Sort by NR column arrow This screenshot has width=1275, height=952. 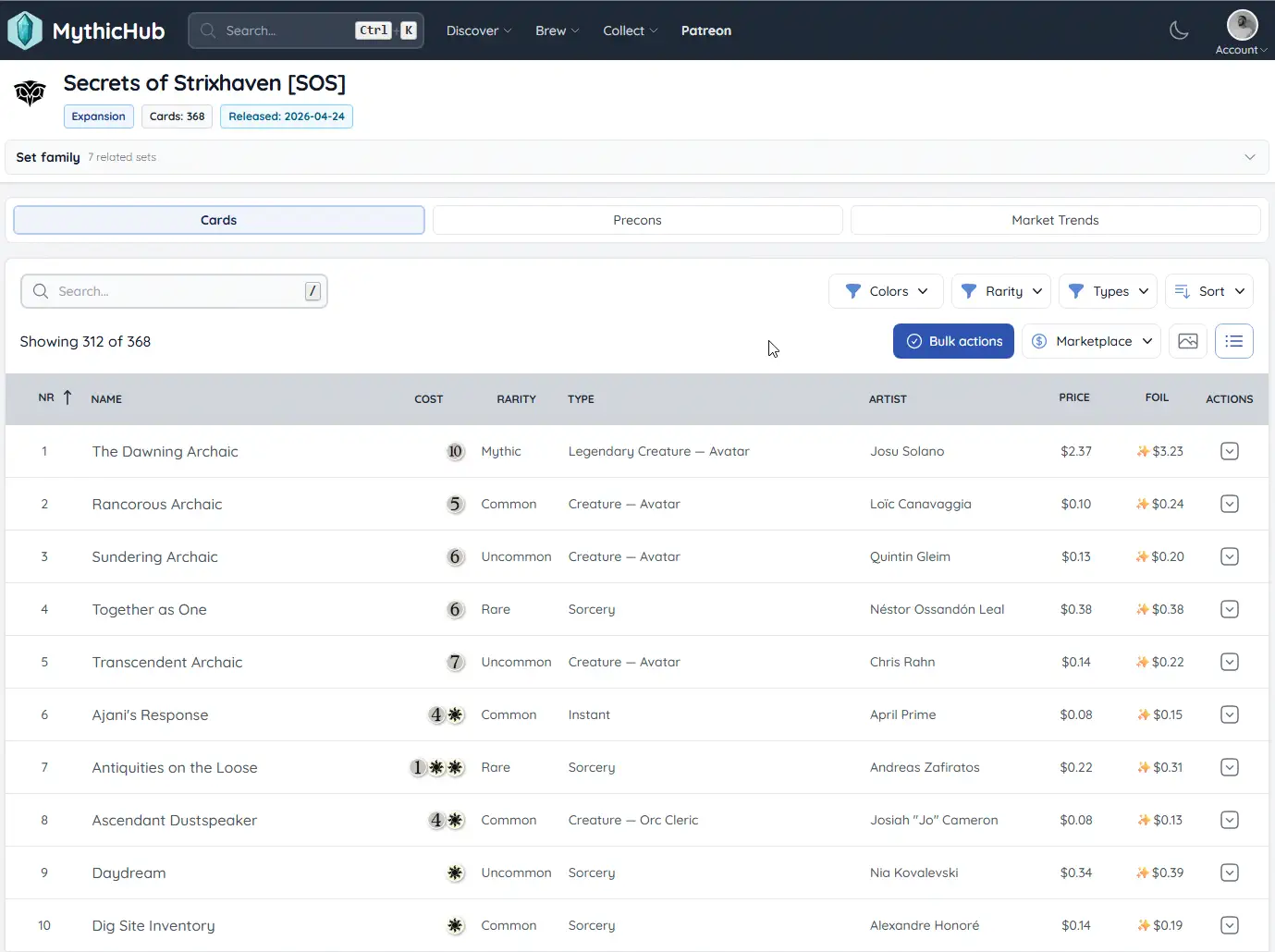coord(67,397)
